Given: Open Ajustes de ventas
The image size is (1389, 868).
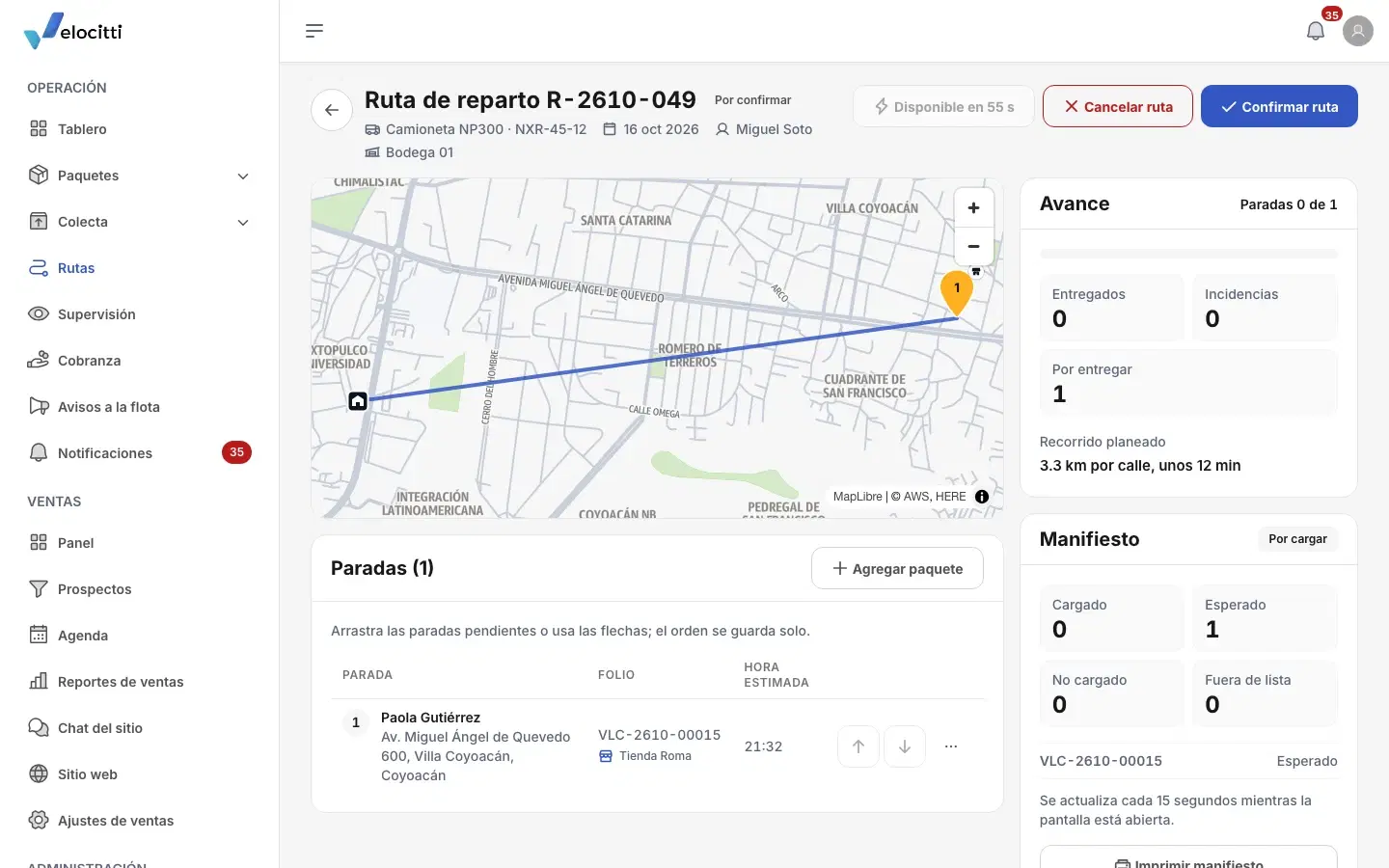Looking at the screenshot, I should 140,821.
